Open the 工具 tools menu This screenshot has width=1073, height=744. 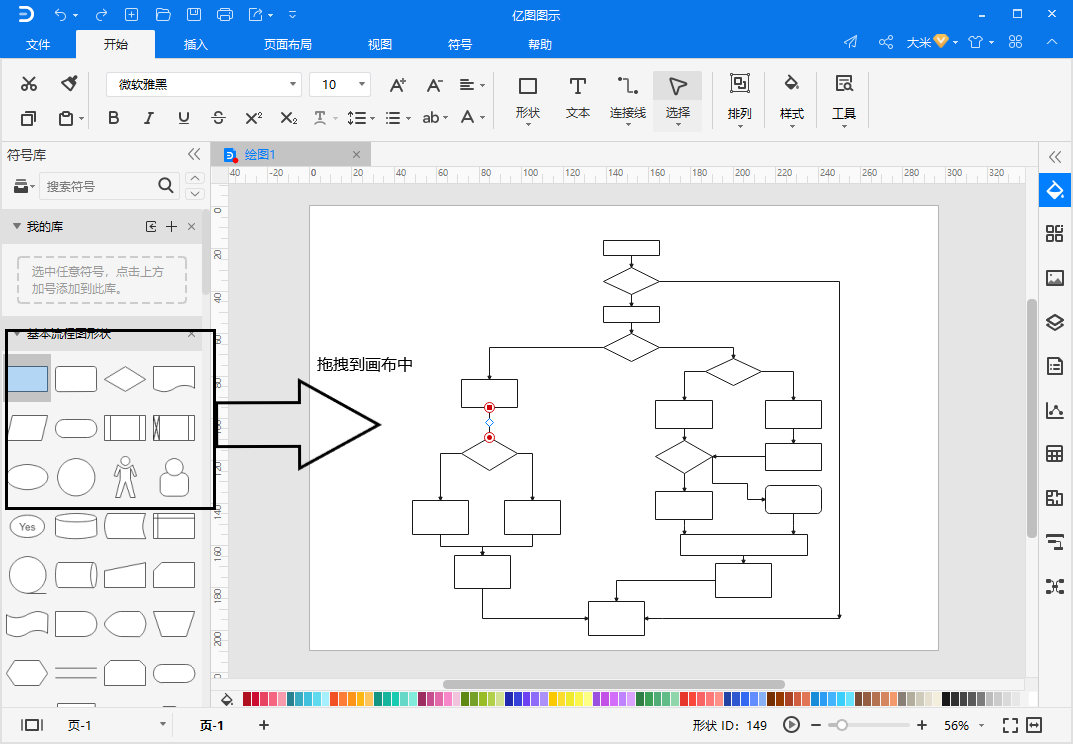[x=844, y=100]
